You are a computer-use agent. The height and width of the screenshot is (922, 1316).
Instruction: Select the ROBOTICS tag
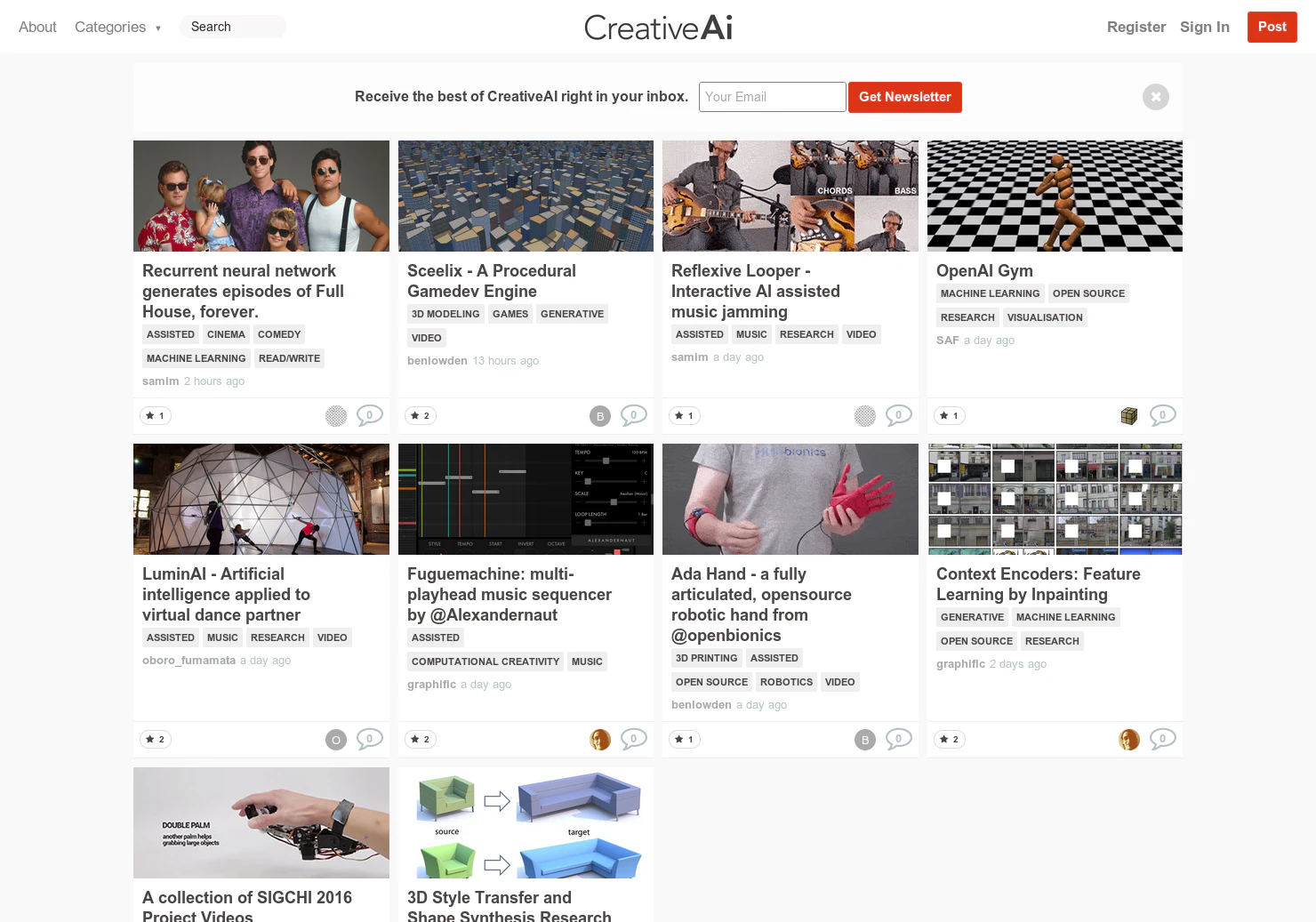click(786, 682)
